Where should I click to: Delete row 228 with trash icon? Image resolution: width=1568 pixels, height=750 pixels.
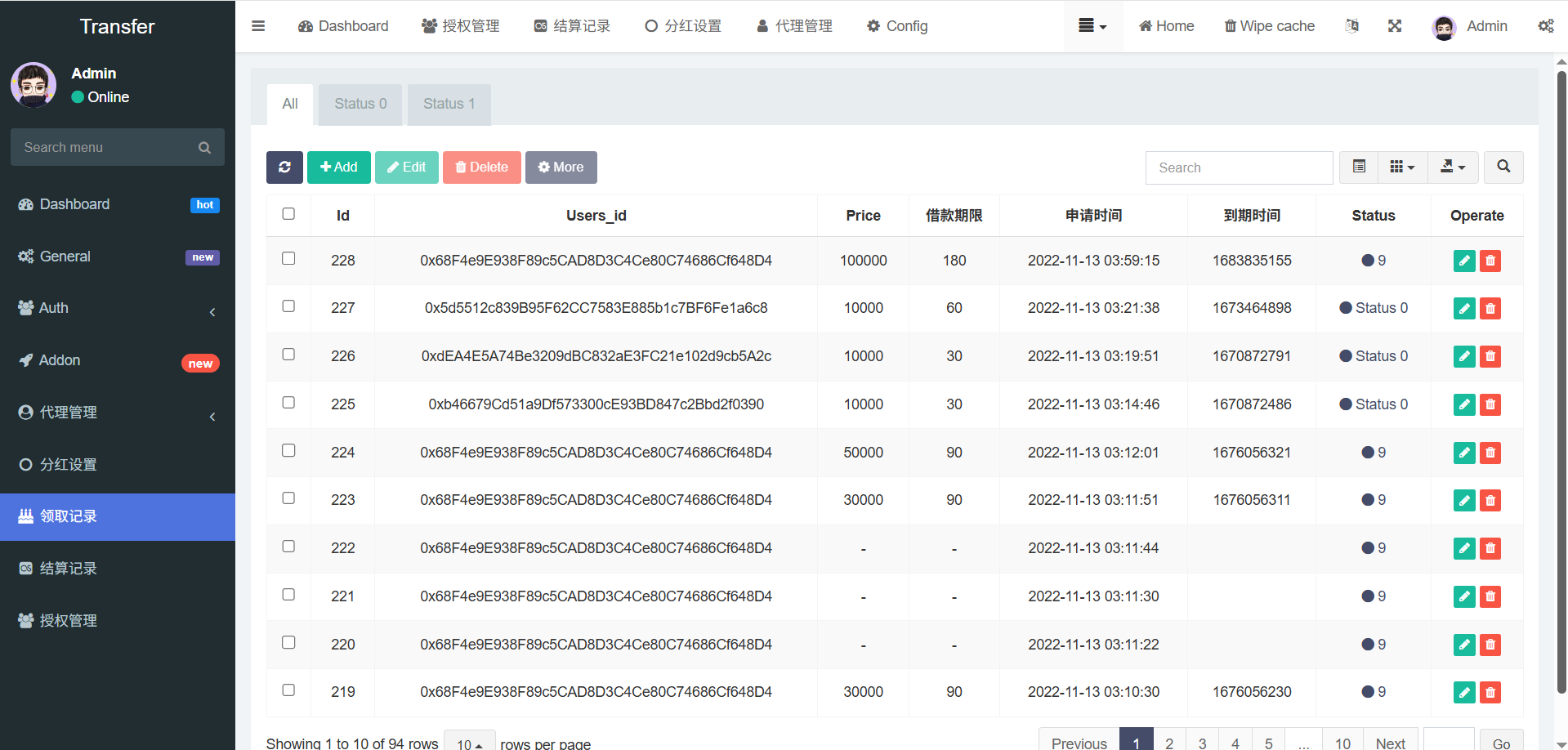click(1490, 261)
